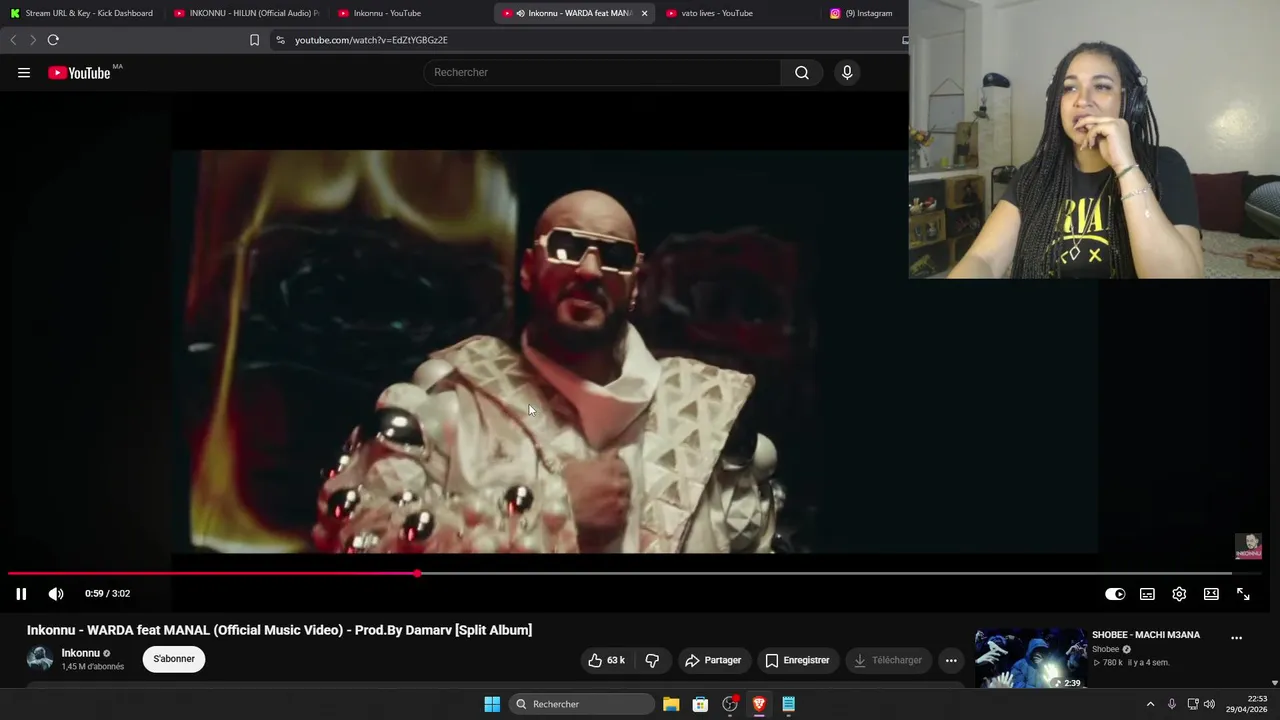Click the 1,45 M d'abonnés subscriber count
The height and width of the screenshot is (720, 1280).
(93, 667)
